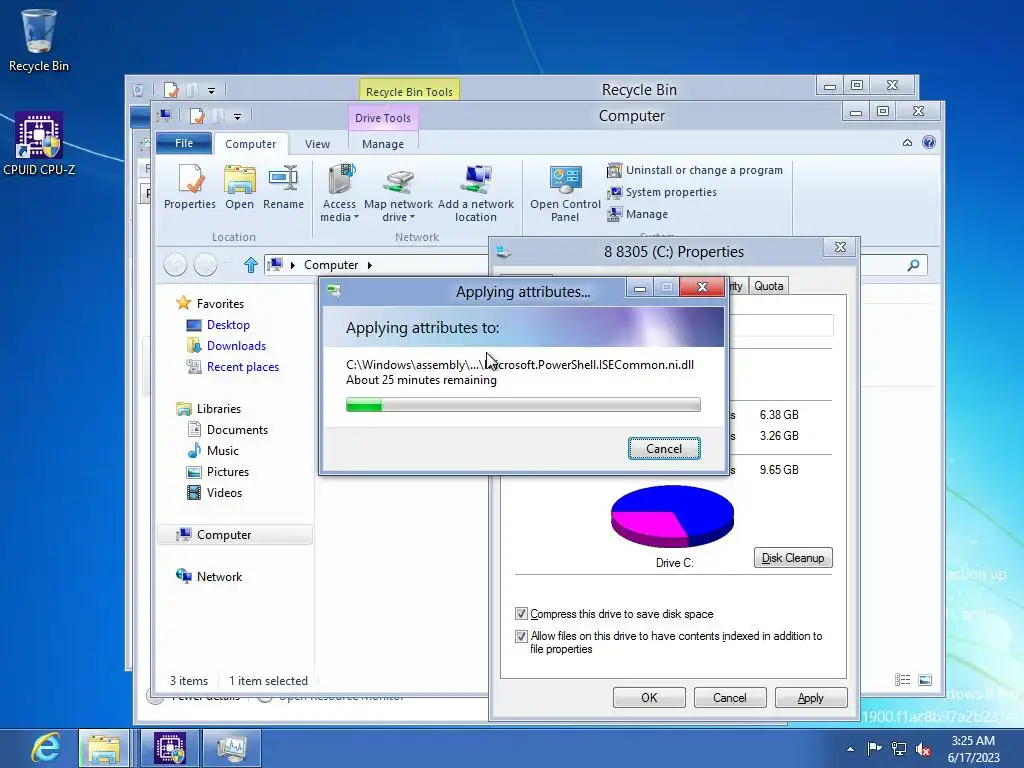Click OK in drive Properties
Image resolution: width=1024 pixels, height=768 pixels.
point(649,697)
